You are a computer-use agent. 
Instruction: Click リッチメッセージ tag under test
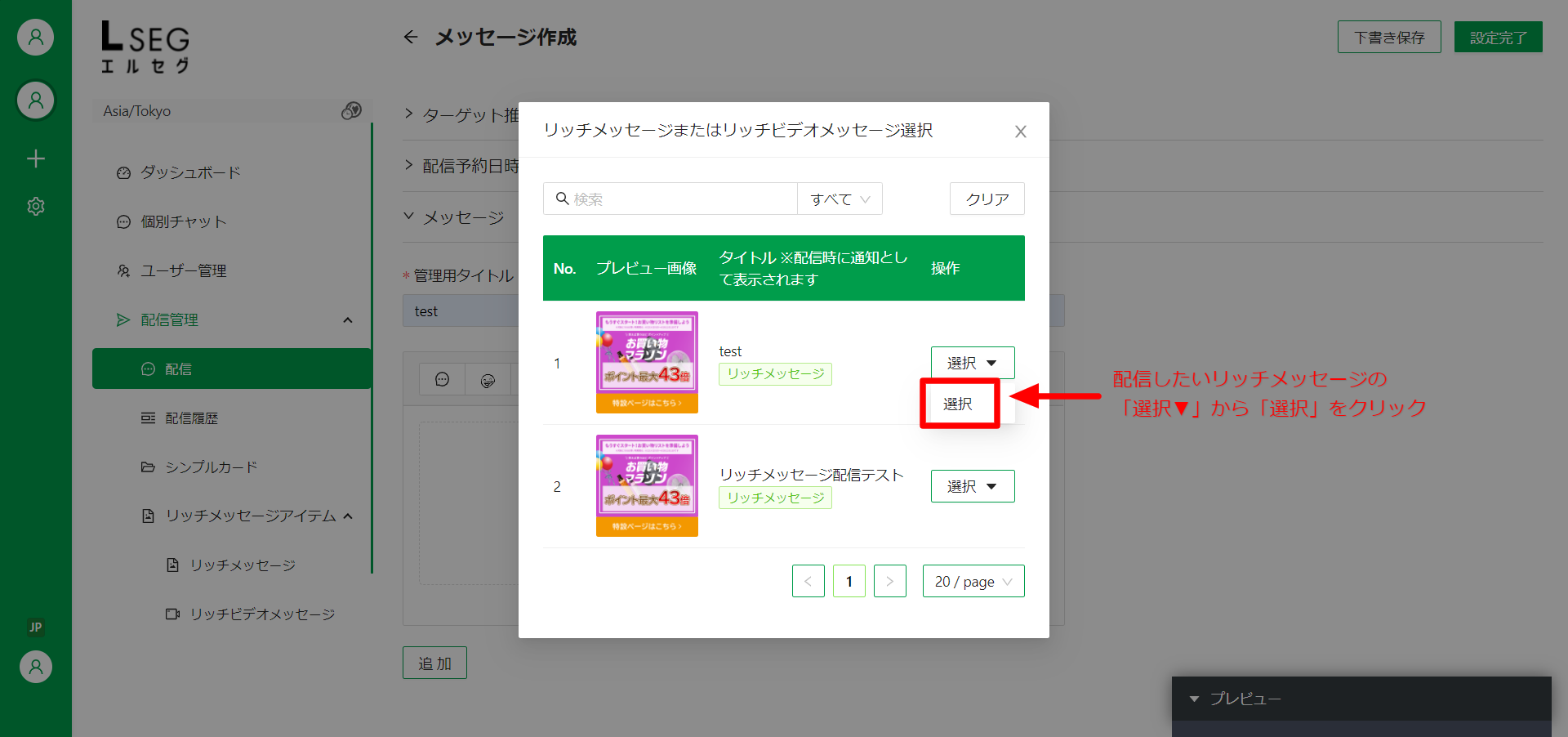pos(775,374)
